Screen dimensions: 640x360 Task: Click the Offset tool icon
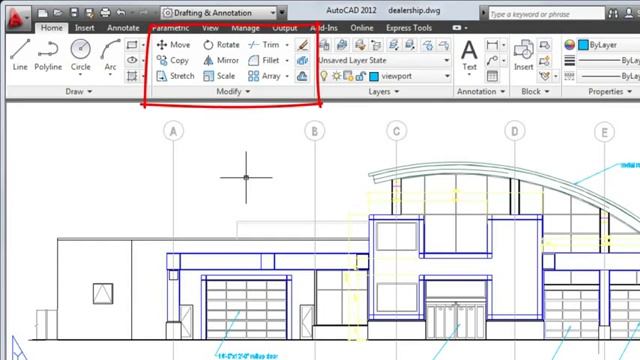(302, 76)
